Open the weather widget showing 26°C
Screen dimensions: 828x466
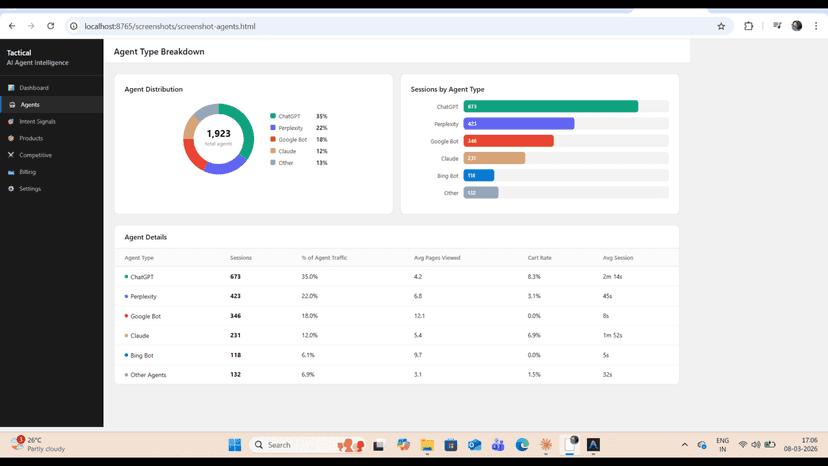38,444
